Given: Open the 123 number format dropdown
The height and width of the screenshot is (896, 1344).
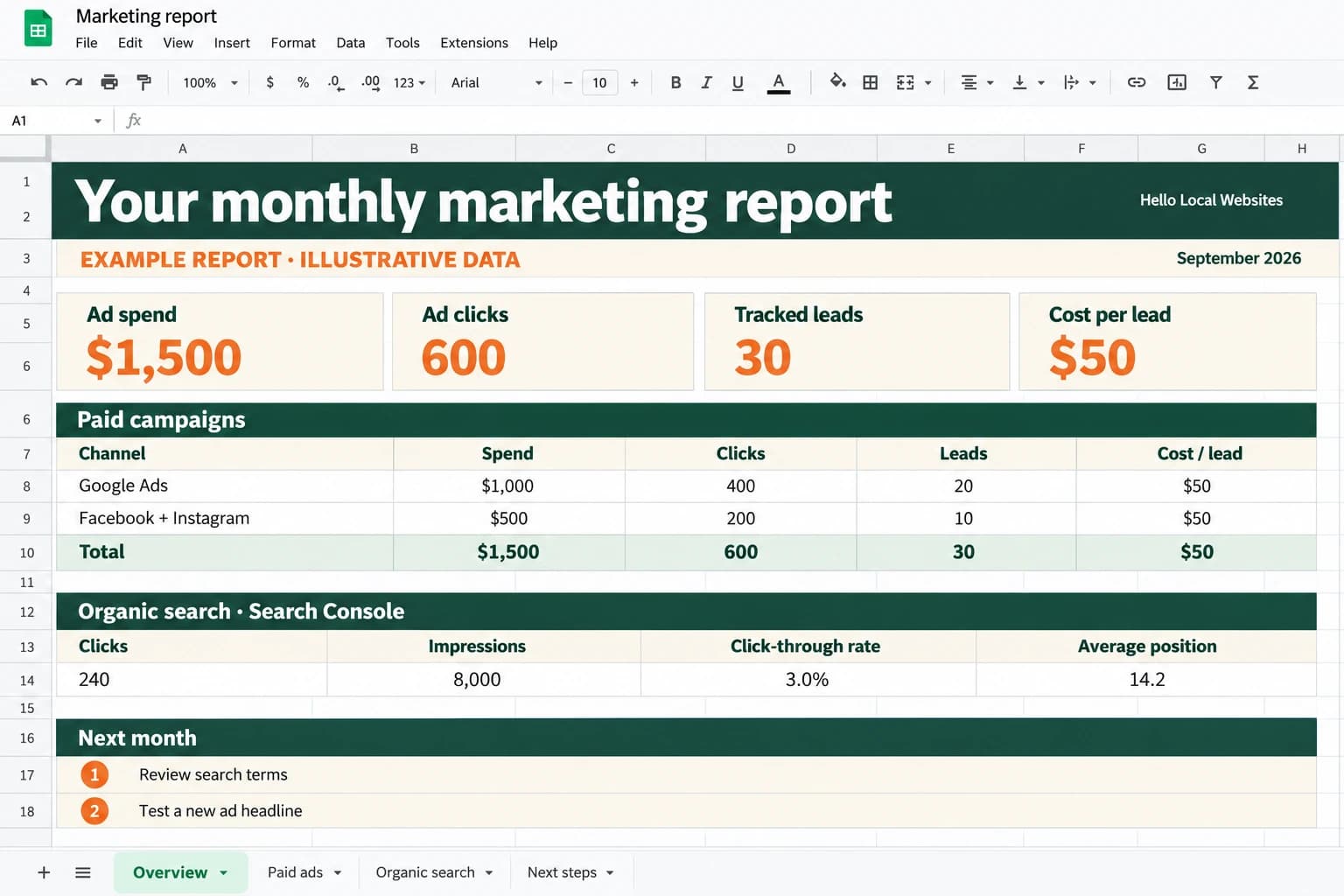Looking at the screenshot, I should click(409, 82).
